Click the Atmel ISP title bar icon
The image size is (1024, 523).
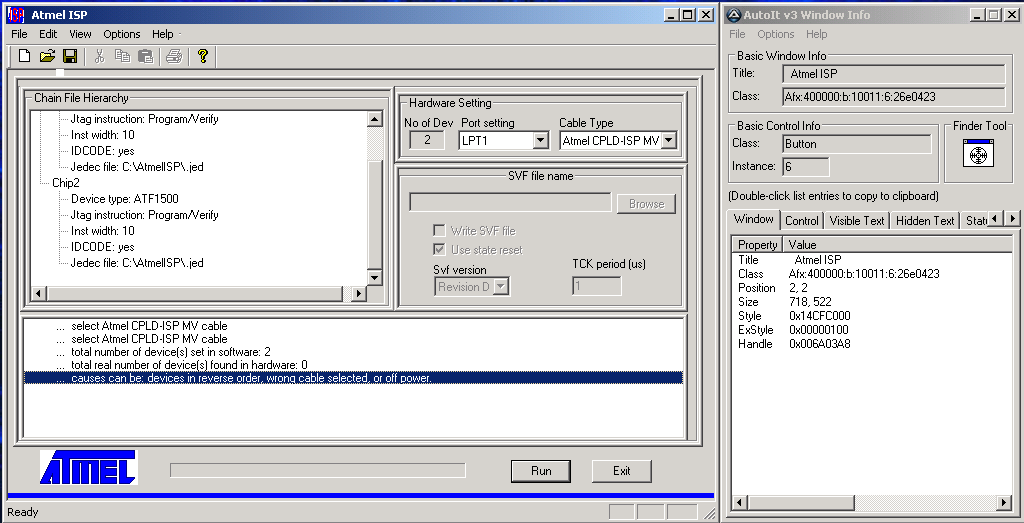pos(16,14)
